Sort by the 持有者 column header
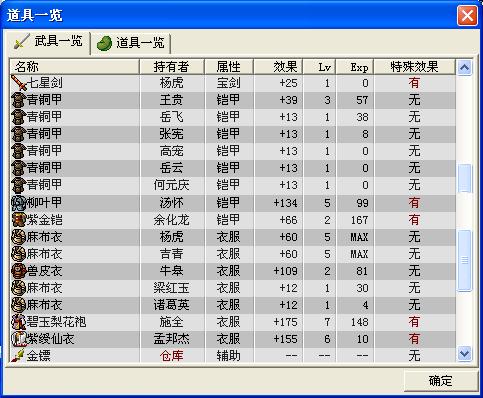 click(172, 67)
